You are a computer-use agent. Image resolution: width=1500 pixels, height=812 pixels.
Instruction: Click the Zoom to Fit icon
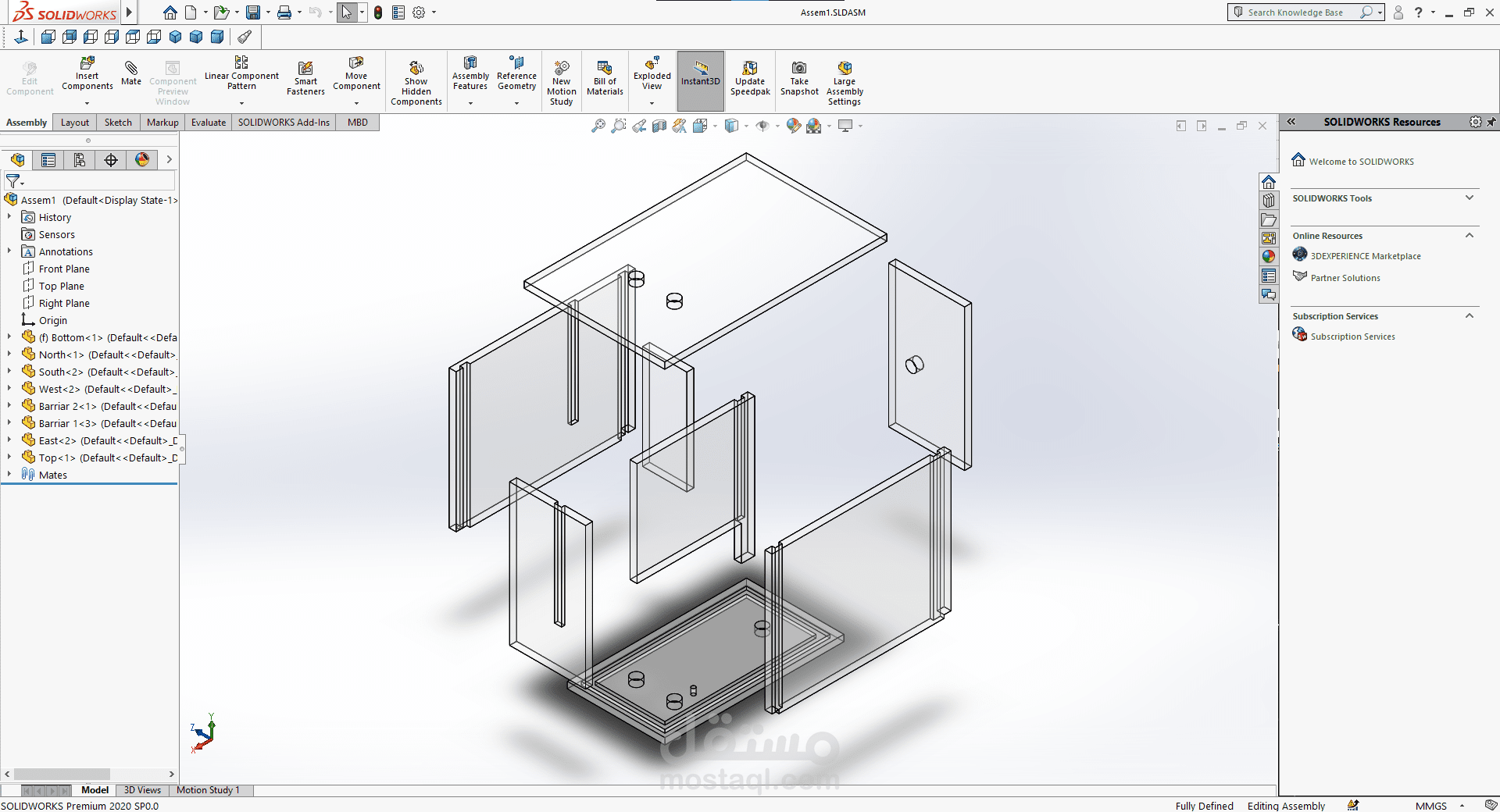(x=598, y=126)
